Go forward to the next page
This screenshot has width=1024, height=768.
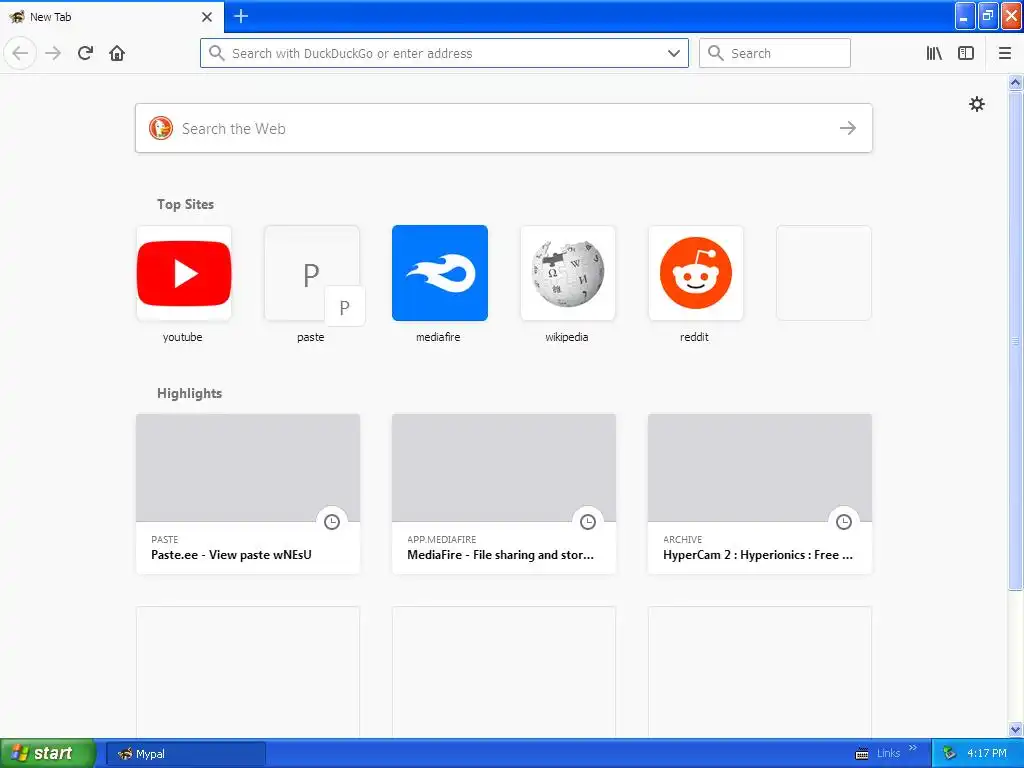click(x=53, y=53)
